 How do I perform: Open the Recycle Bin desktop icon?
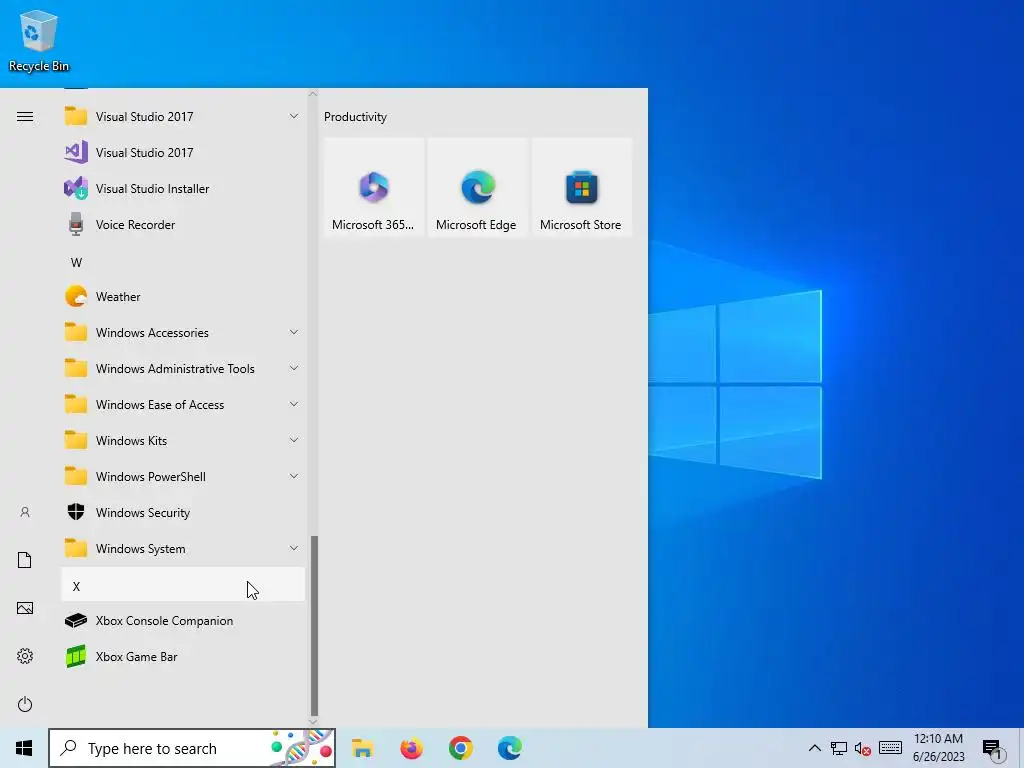tap(39, 40)
